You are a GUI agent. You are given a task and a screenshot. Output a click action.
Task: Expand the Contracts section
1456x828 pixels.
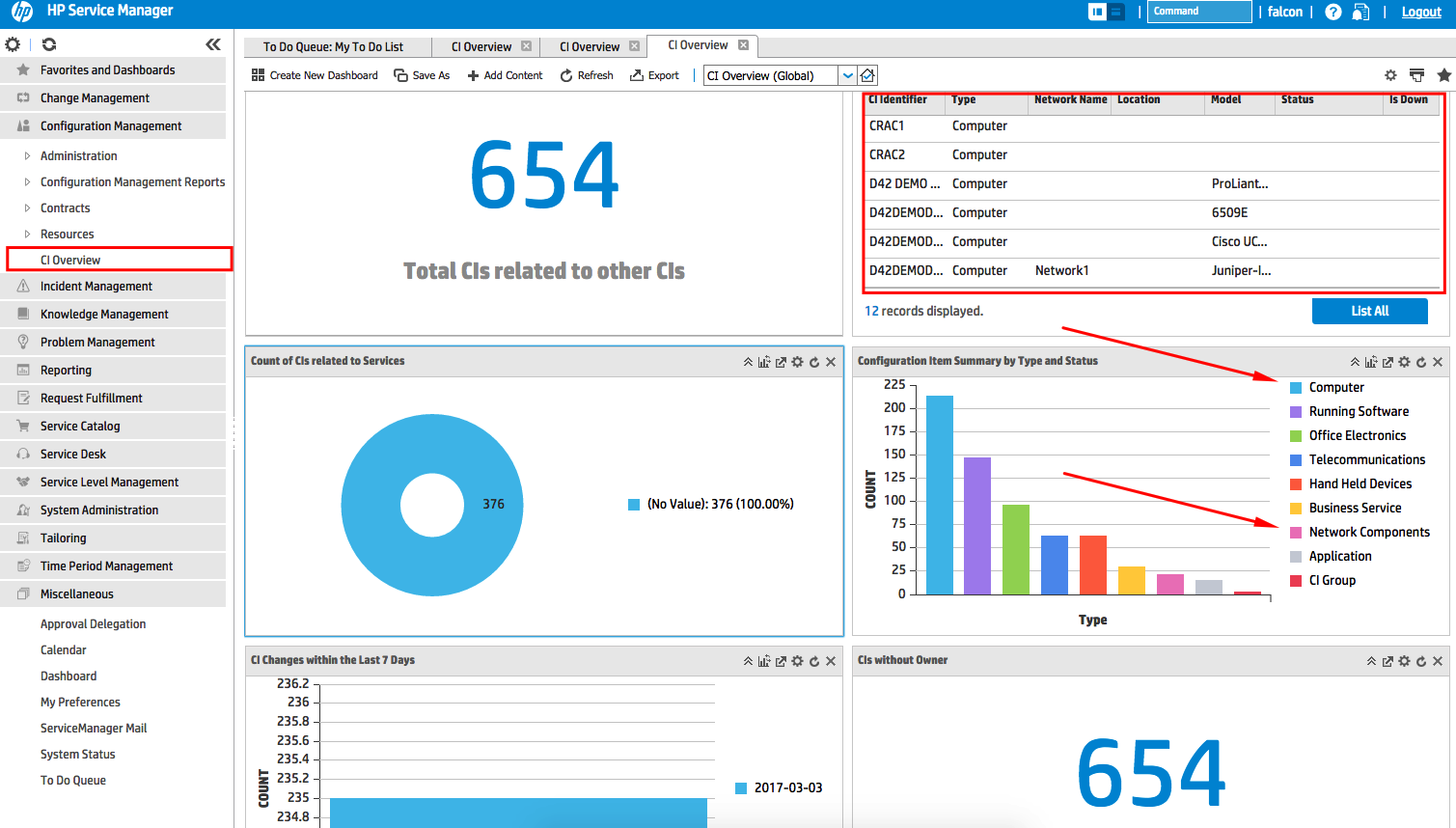tap(26, 207)
